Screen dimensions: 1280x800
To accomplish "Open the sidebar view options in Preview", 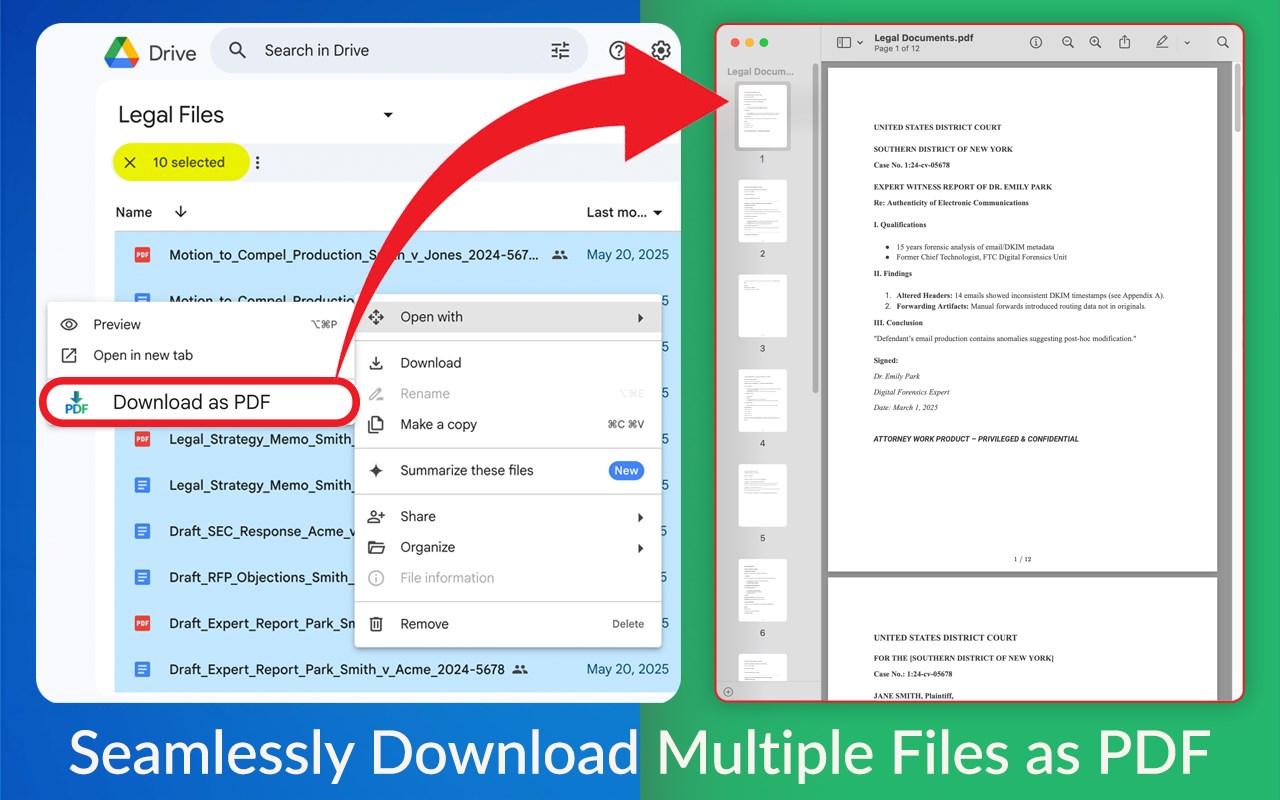I will (843, 42).
